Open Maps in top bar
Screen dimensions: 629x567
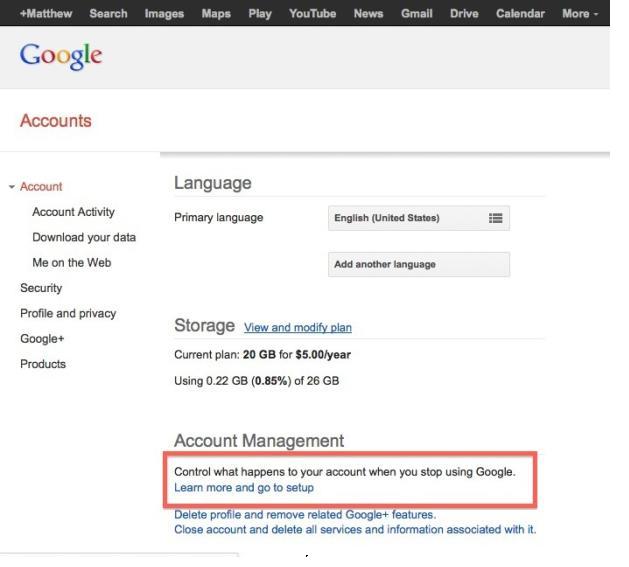coord(216,14)
